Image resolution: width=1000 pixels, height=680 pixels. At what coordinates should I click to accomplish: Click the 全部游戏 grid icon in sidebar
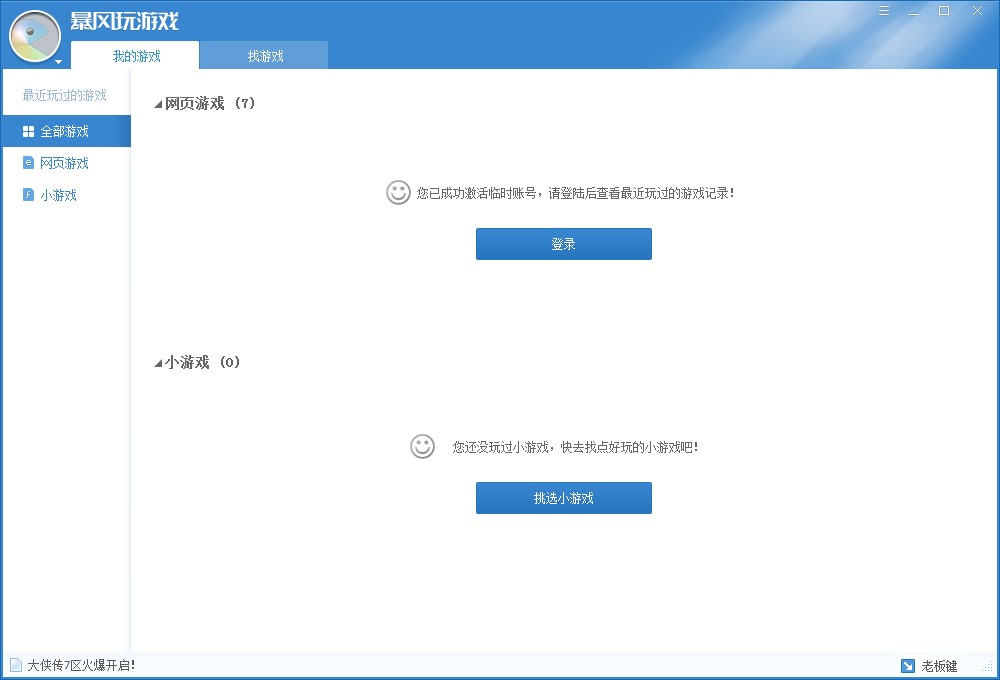pyautogui.click(x=28, y=130)
